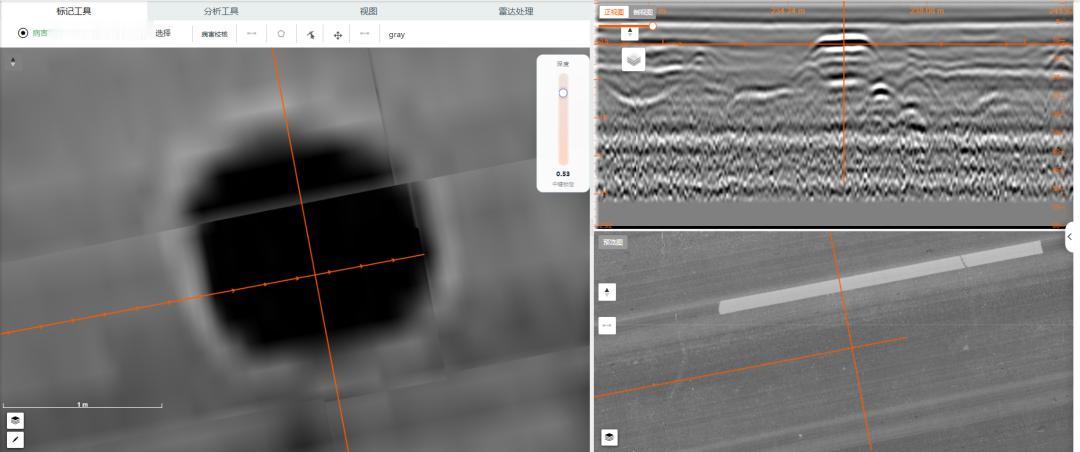Click the 1 m scale bar label
Screen dimensions: 1080x452
pos(83,404)
